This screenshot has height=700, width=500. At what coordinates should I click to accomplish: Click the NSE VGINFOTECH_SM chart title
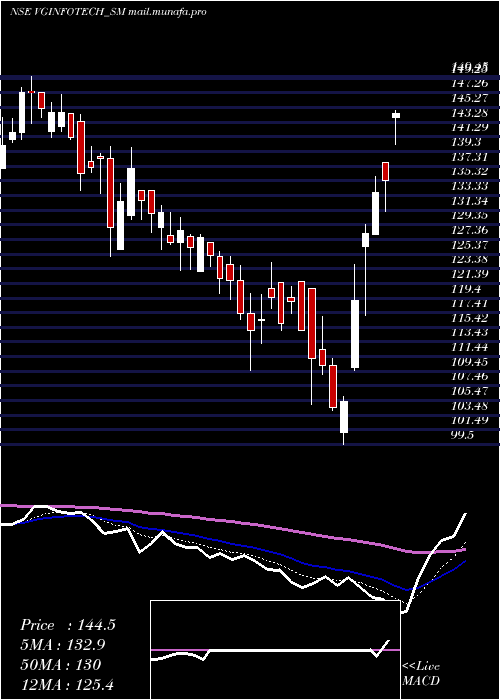tap(108, 12)
